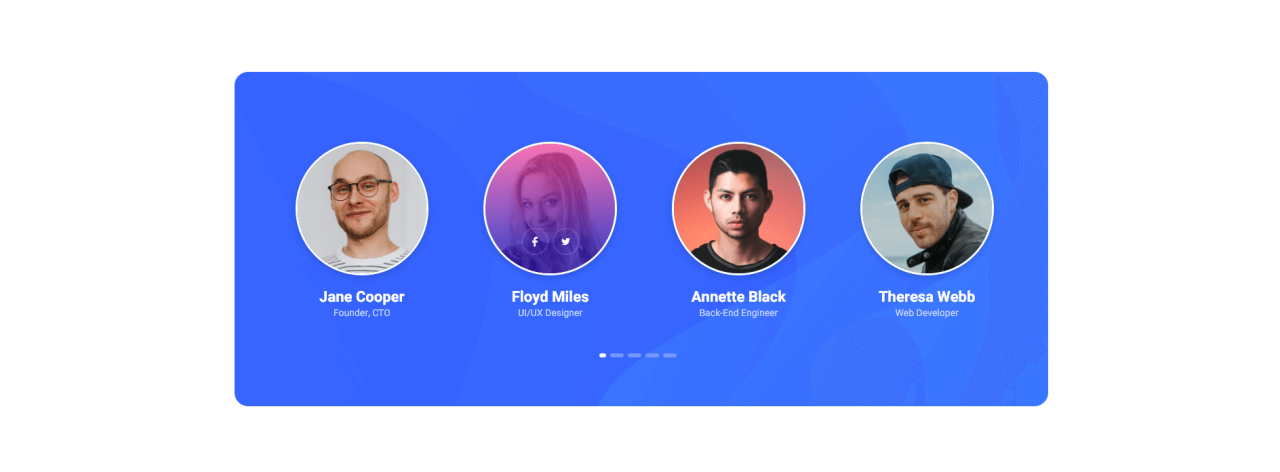Open Theresa Webb's profile picture

click(927, 208)
